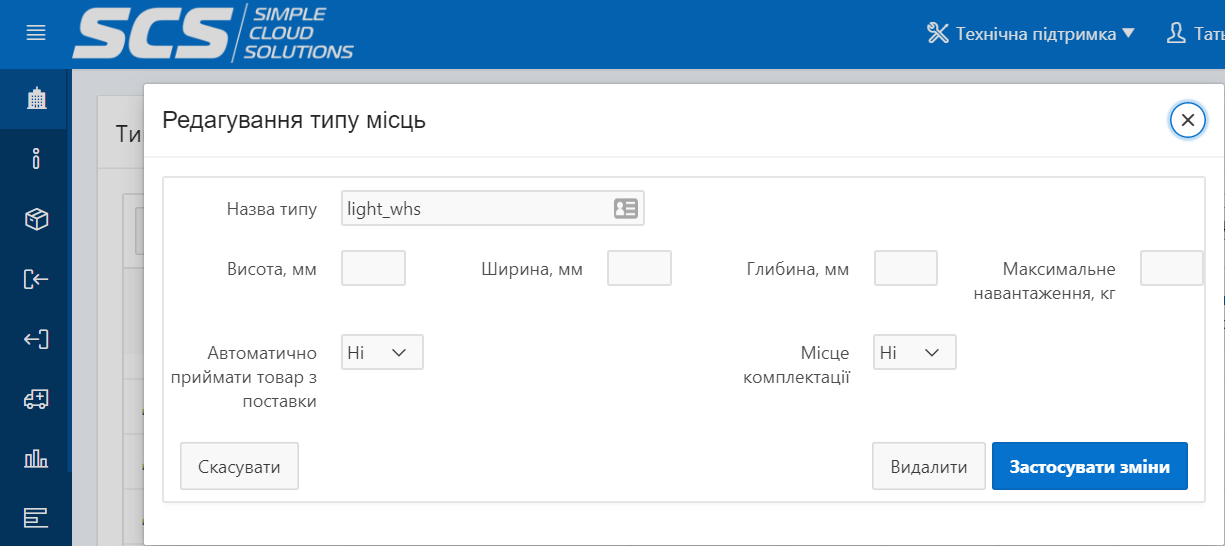Expand the Автоматично приймати товар dropdown

click(382, 352)
